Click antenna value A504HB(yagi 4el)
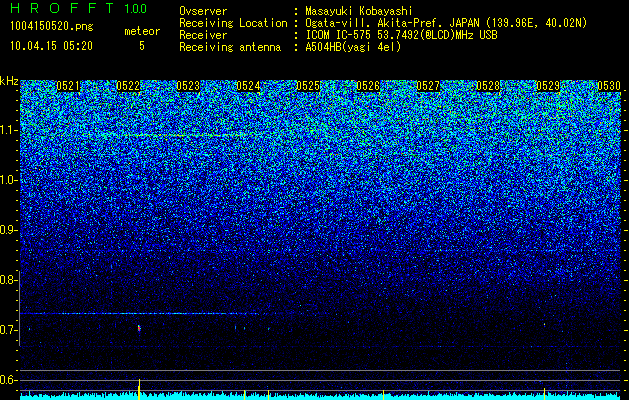The image size is (629, 400). (353, 47)
